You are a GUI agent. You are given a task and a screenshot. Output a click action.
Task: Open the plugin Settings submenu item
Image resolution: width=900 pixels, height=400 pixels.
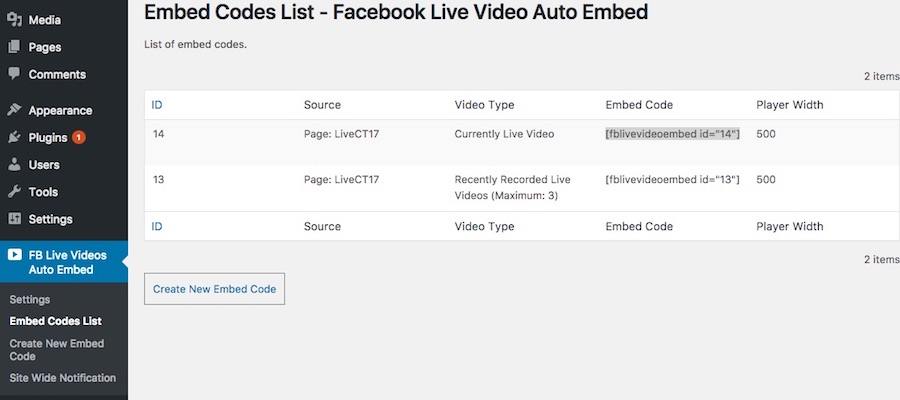point(29,299)
